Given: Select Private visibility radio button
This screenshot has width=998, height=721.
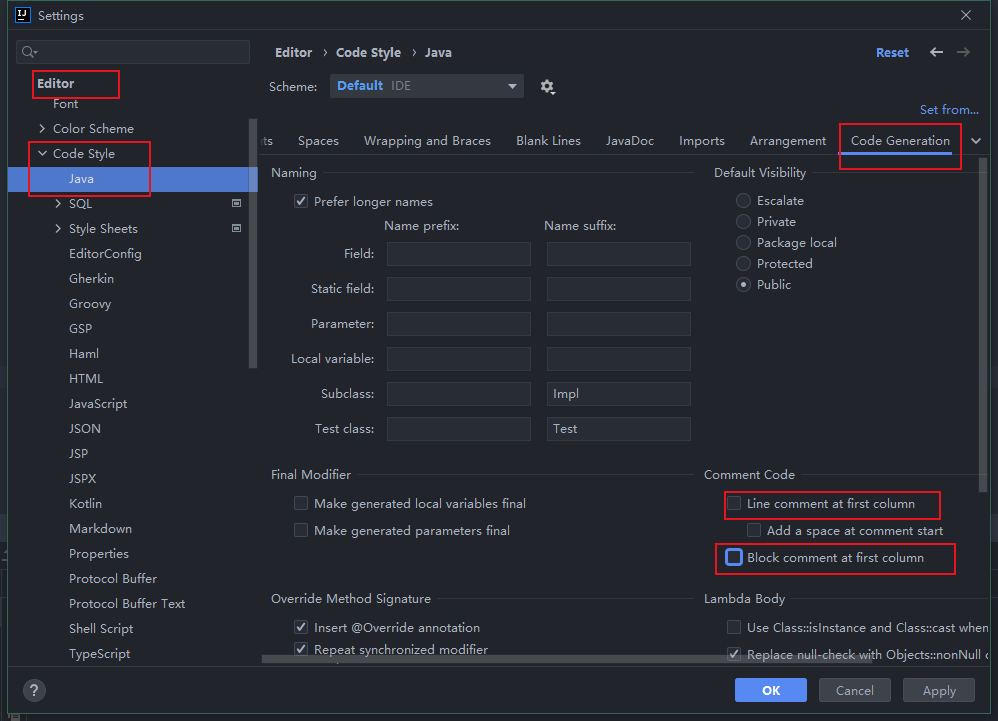Looking at the screenshot, I should [743, 221].
